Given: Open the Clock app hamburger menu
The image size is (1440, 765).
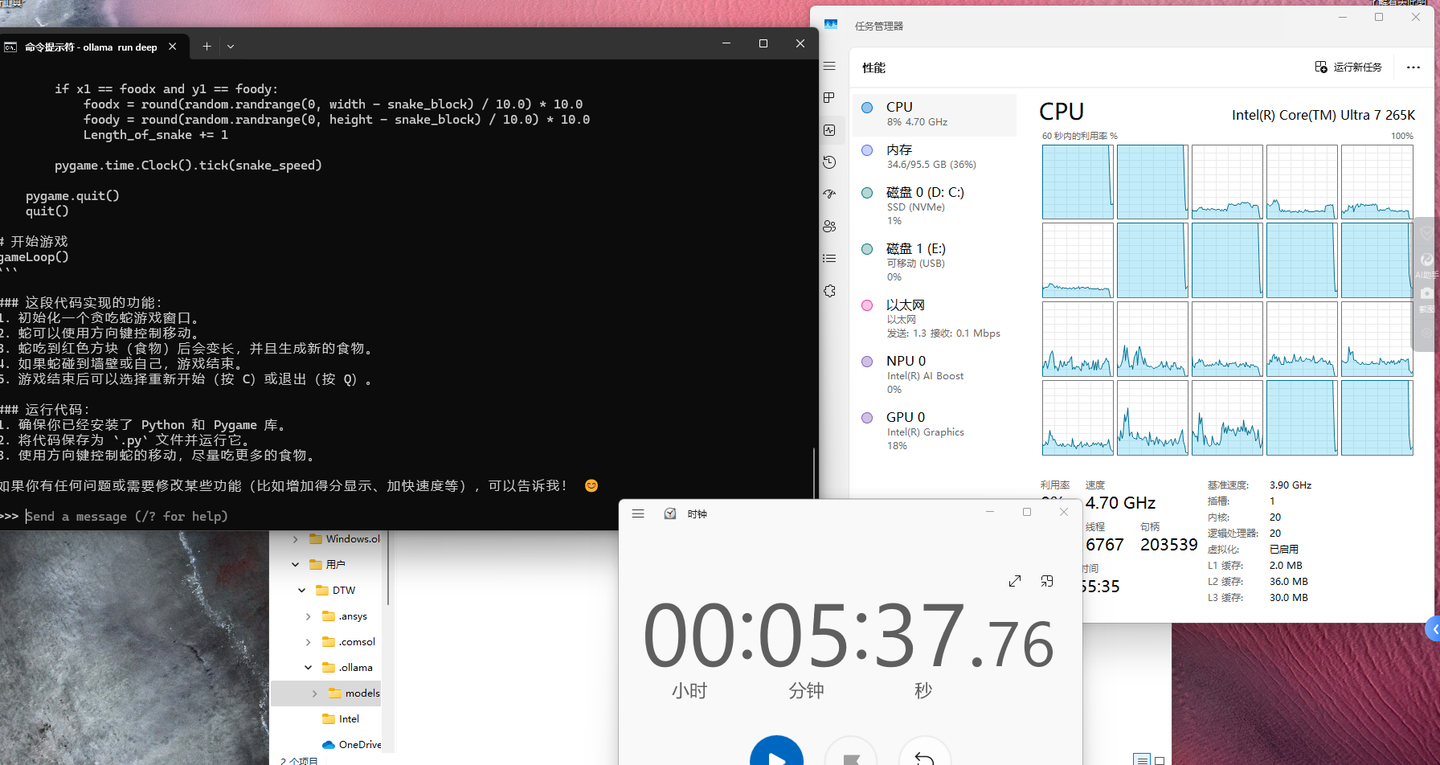Looking at the screenshot, I should pos(638,512).
